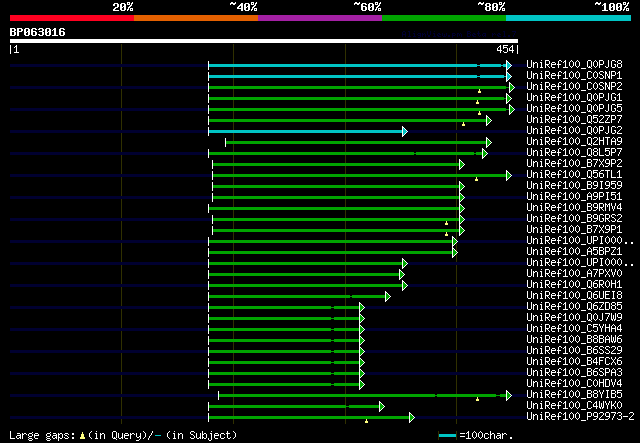Image resolution: width=640 pixels, height=443 pixels.
Task: Select the orange ~40% identity legend segment
Action: click(x=196, y=18)
